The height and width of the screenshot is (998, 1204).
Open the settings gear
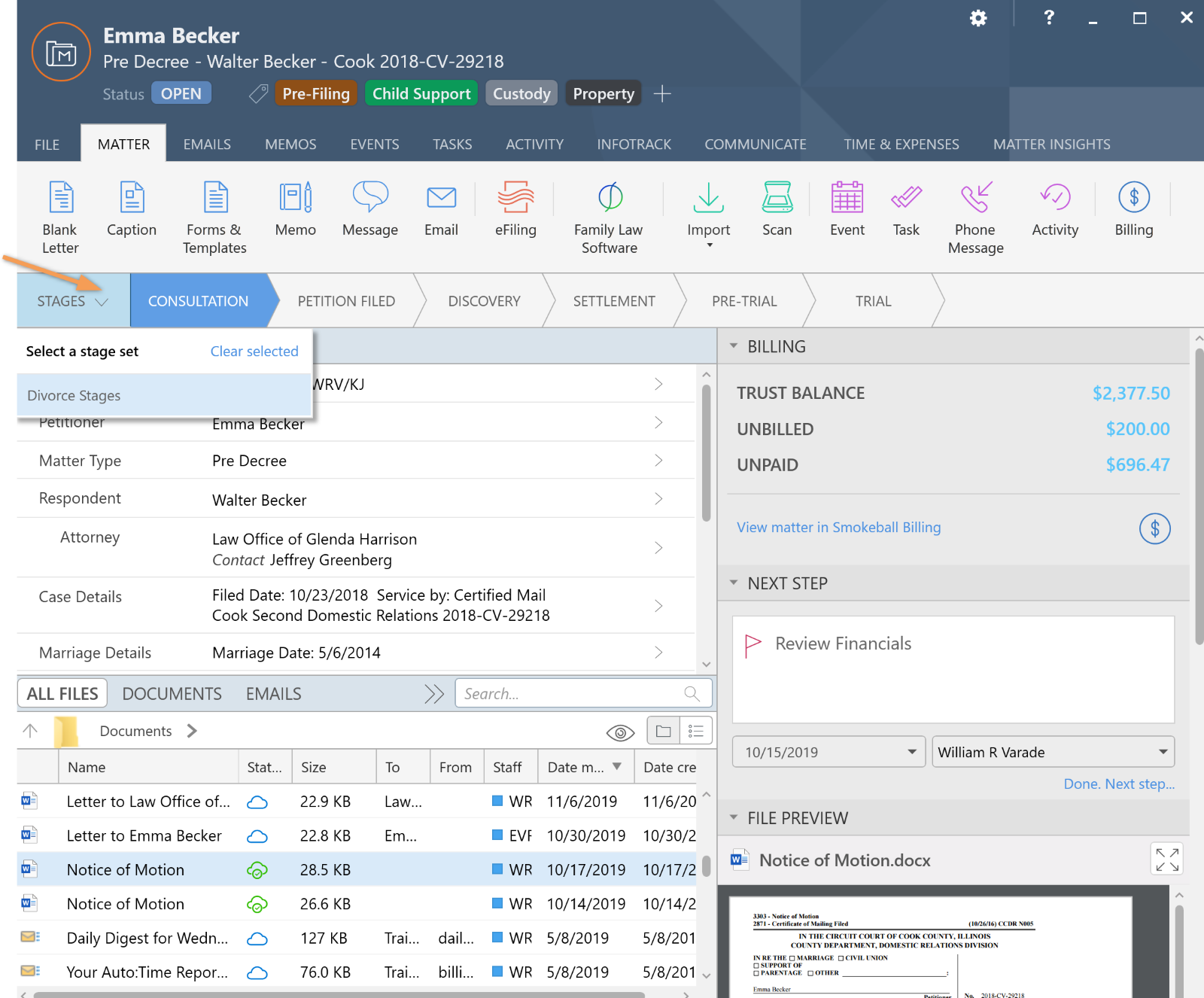click(x=978, y=18)
